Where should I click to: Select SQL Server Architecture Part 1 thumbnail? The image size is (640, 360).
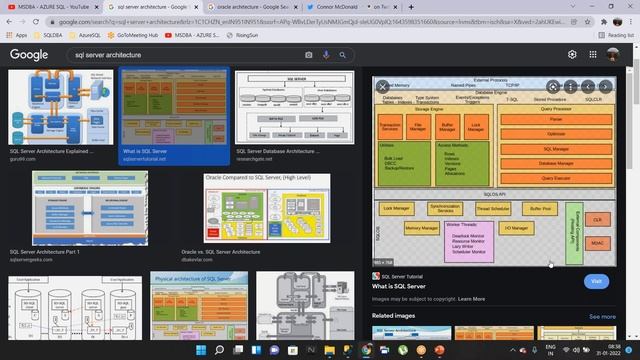pos(90,208)
